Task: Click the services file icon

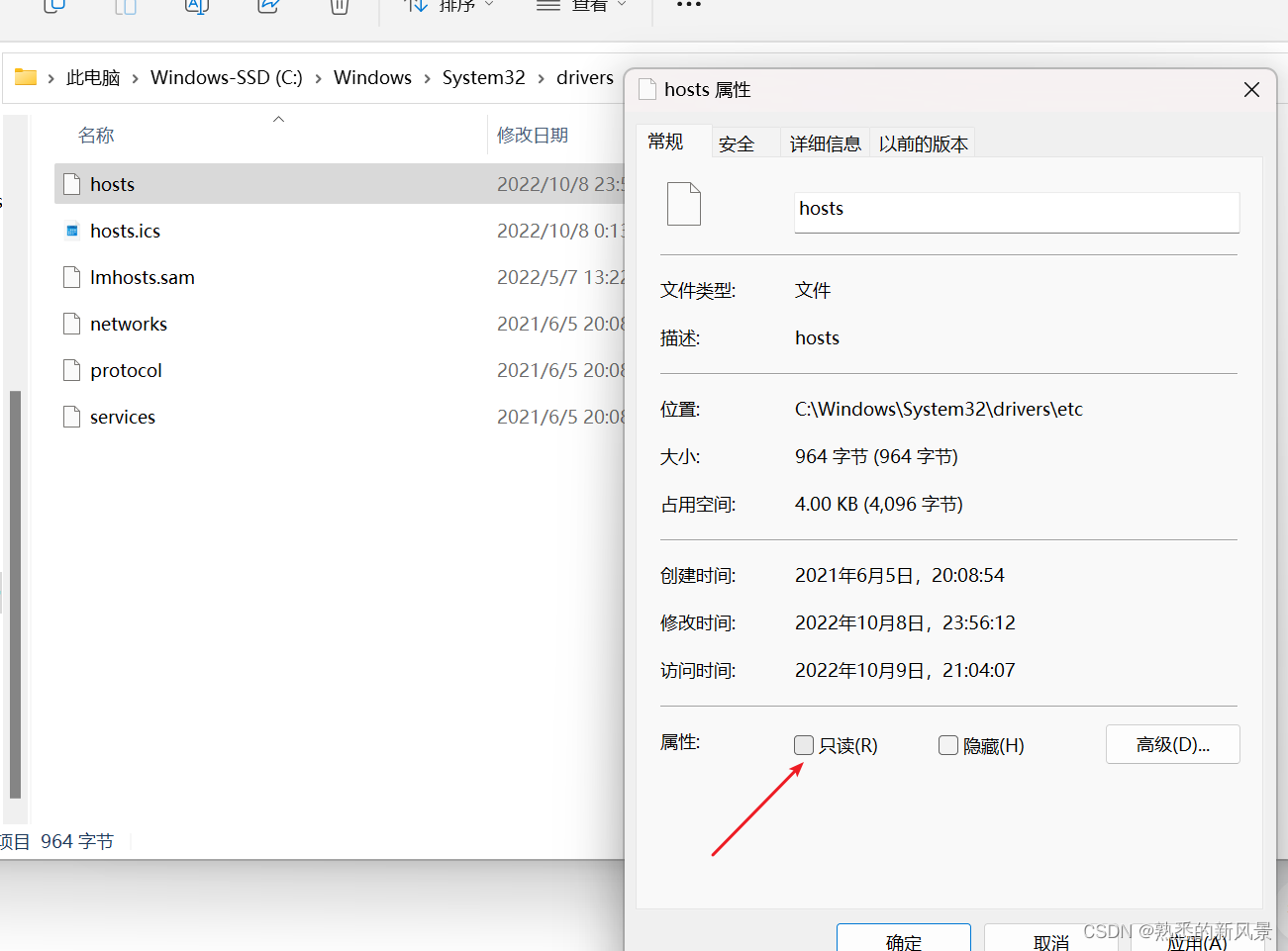Action: [71, 417]
